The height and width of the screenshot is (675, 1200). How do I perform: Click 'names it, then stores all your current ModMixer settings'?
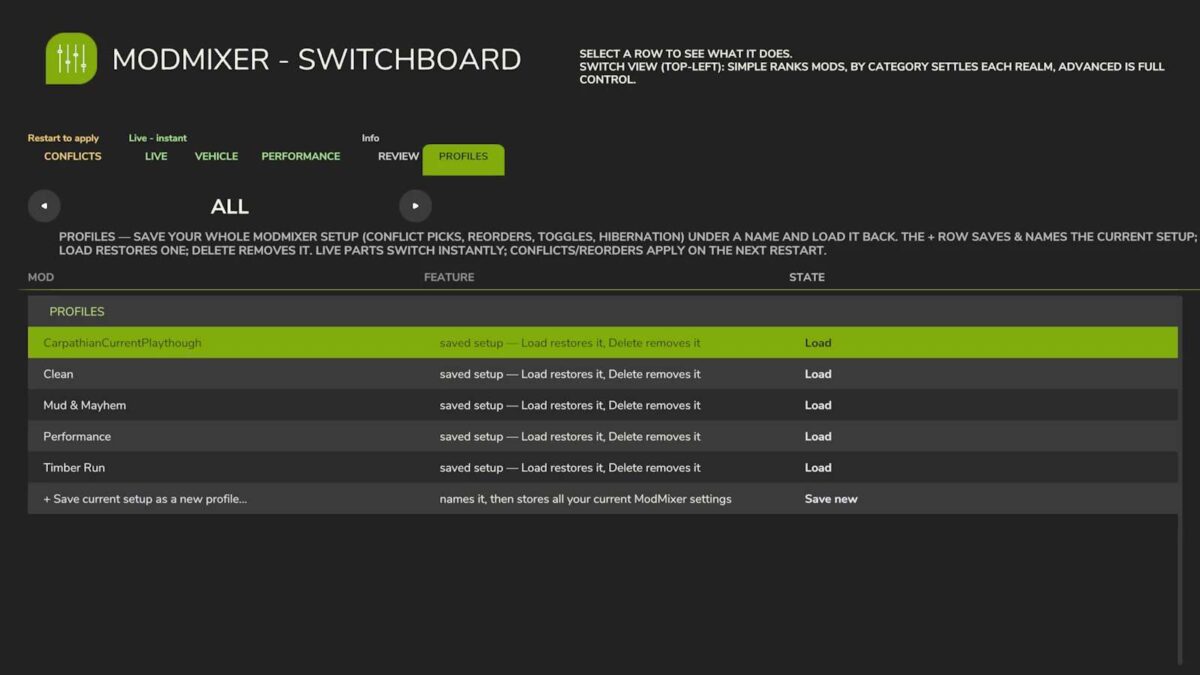click(585, 499)
